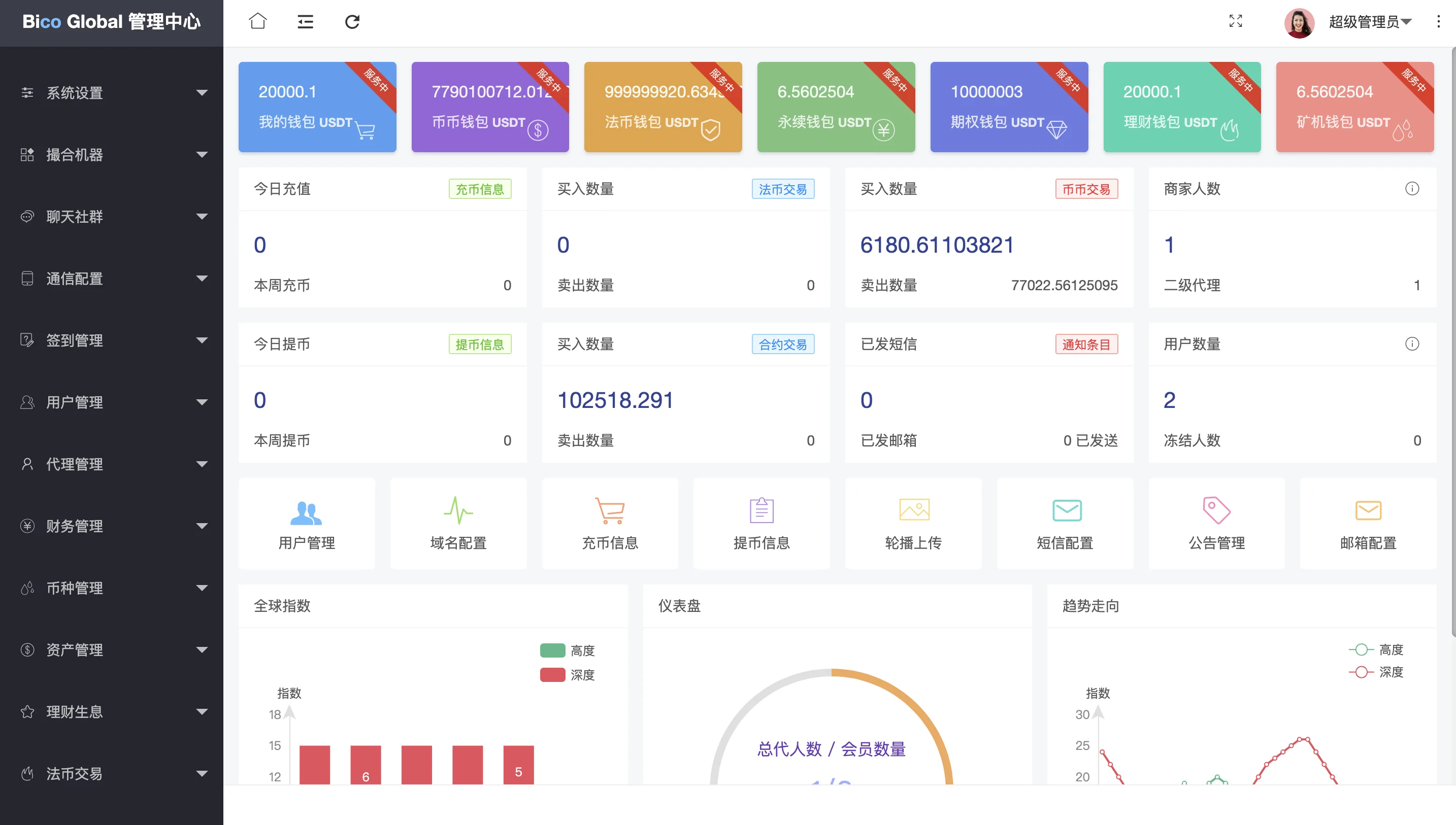Viewport: 1456px width, 825px height.
Task: Click the home icon in top bar
Action: (x=257, y=21)
